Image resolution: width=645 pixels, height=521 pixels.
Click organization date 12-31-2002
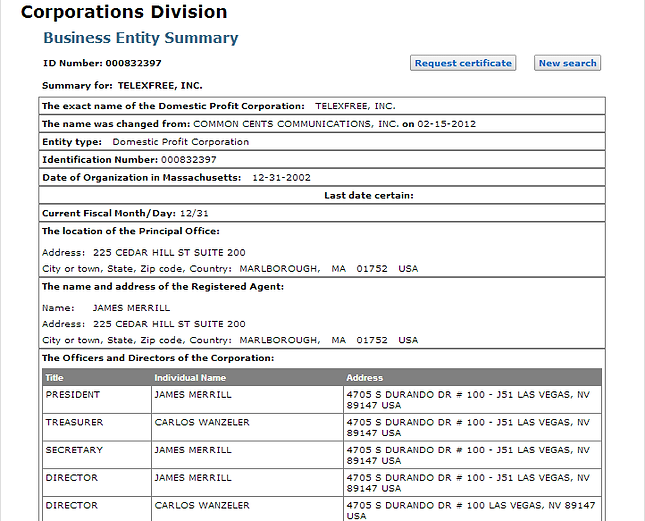(x=281, y=178)
